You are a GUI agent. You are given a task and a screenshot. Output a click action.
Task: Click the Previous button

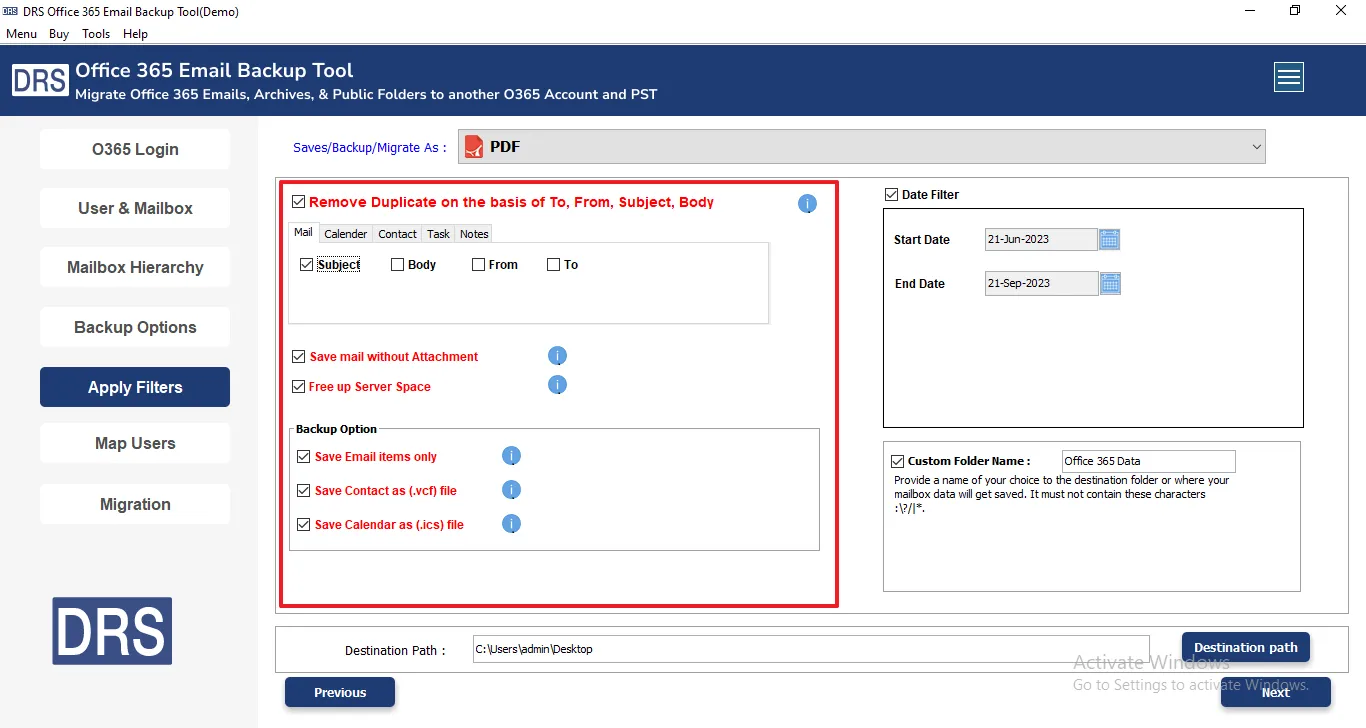pos(340,692)
